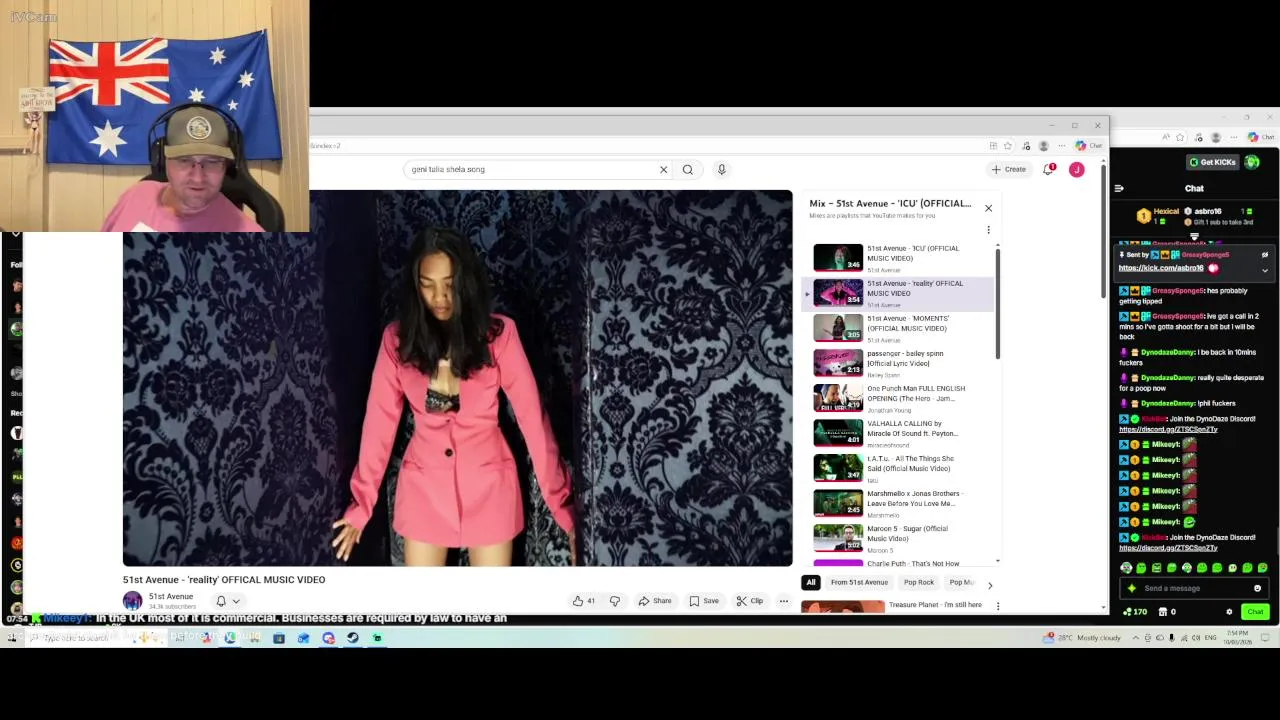The image size is (1280, 720).
Task: Open more actions under the video
Action: click(x=784, y=601)
